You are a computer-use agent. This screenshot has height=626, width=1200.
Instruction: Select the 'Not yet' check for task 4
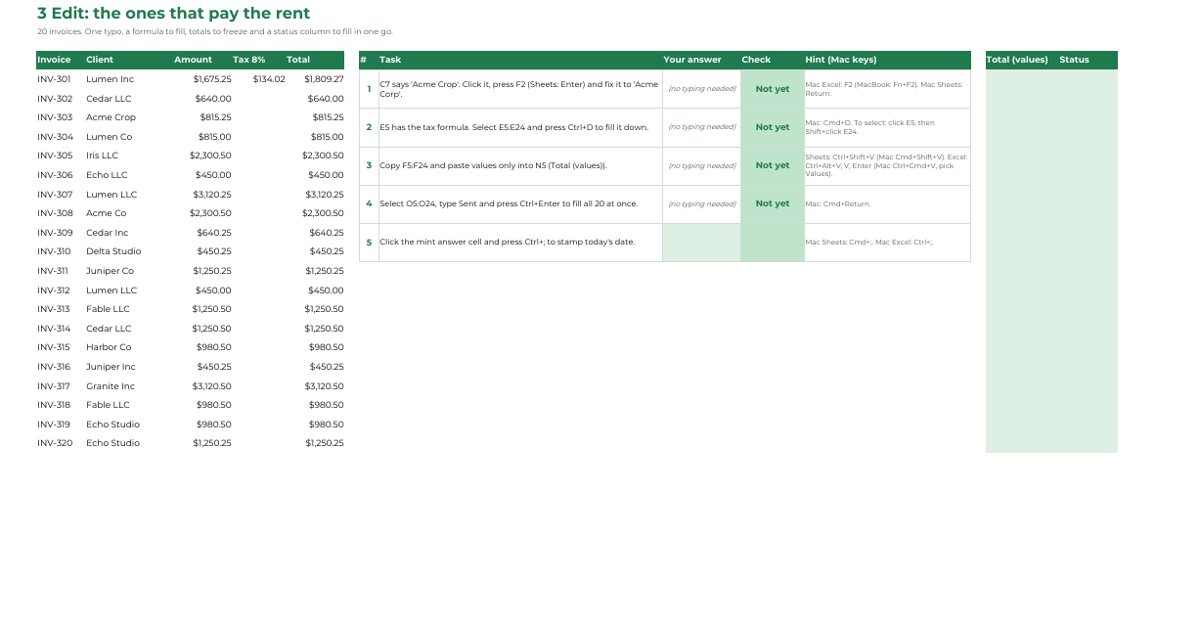coord(772,204)
